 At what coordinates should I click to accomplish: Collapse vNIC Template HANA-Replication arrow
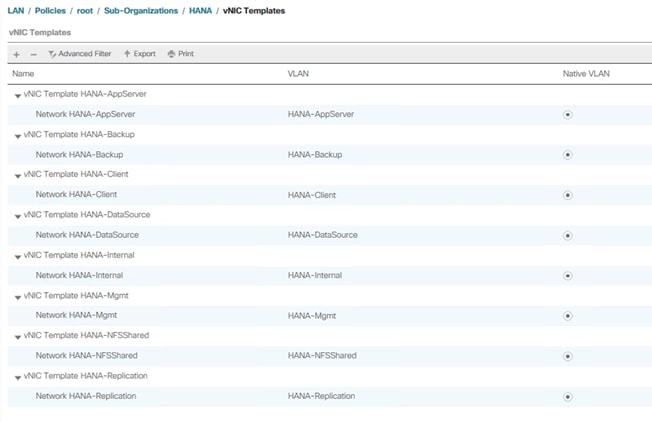[17, 378]
